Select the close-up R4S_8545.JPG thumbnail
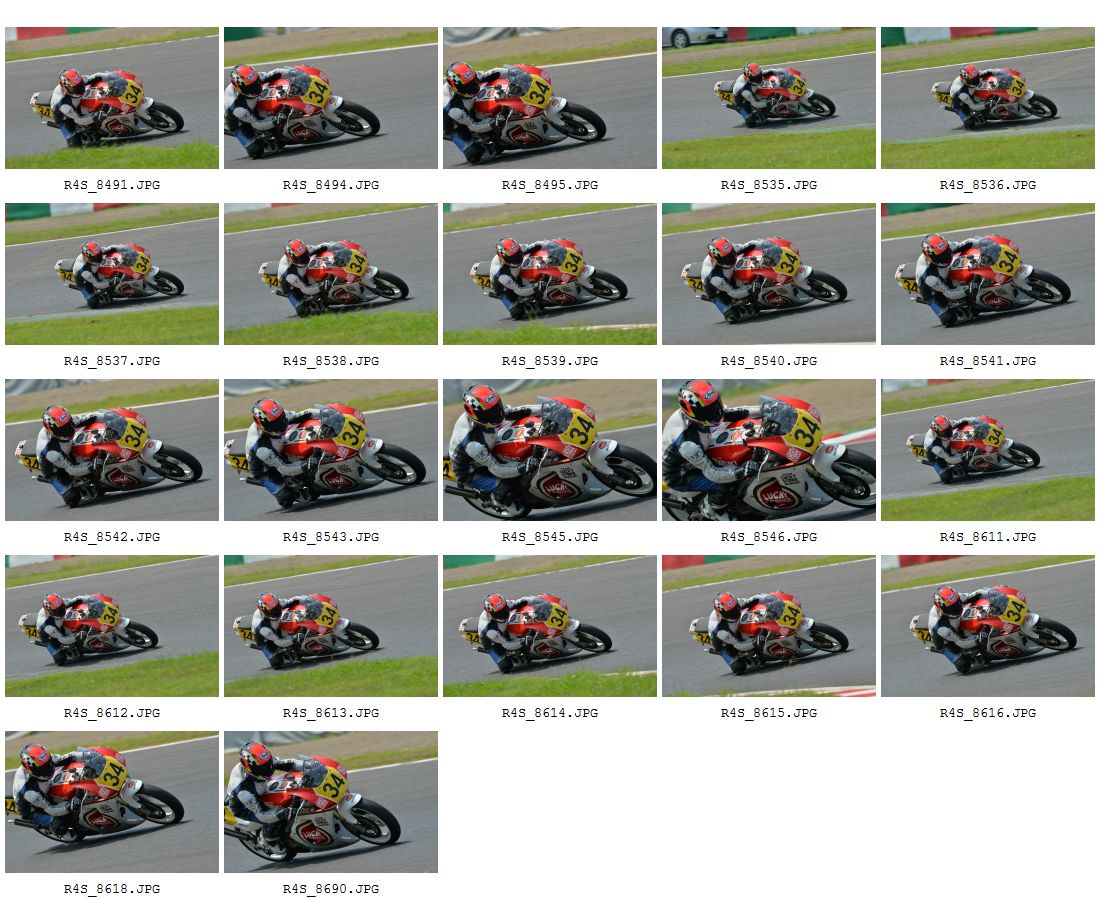The width and height of the screenshot is (1100, 900). (x=550, y=450)
